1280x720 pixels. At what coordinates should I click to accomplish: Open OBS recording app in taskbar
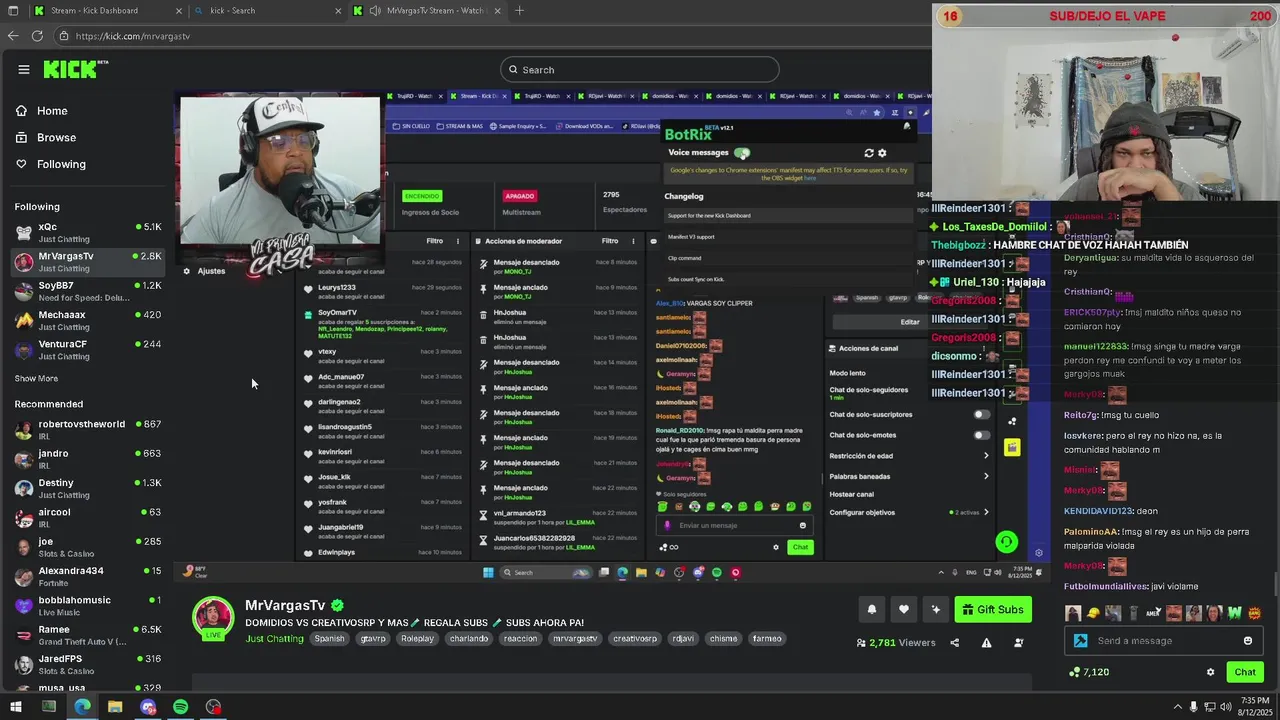tap(213, 707)
